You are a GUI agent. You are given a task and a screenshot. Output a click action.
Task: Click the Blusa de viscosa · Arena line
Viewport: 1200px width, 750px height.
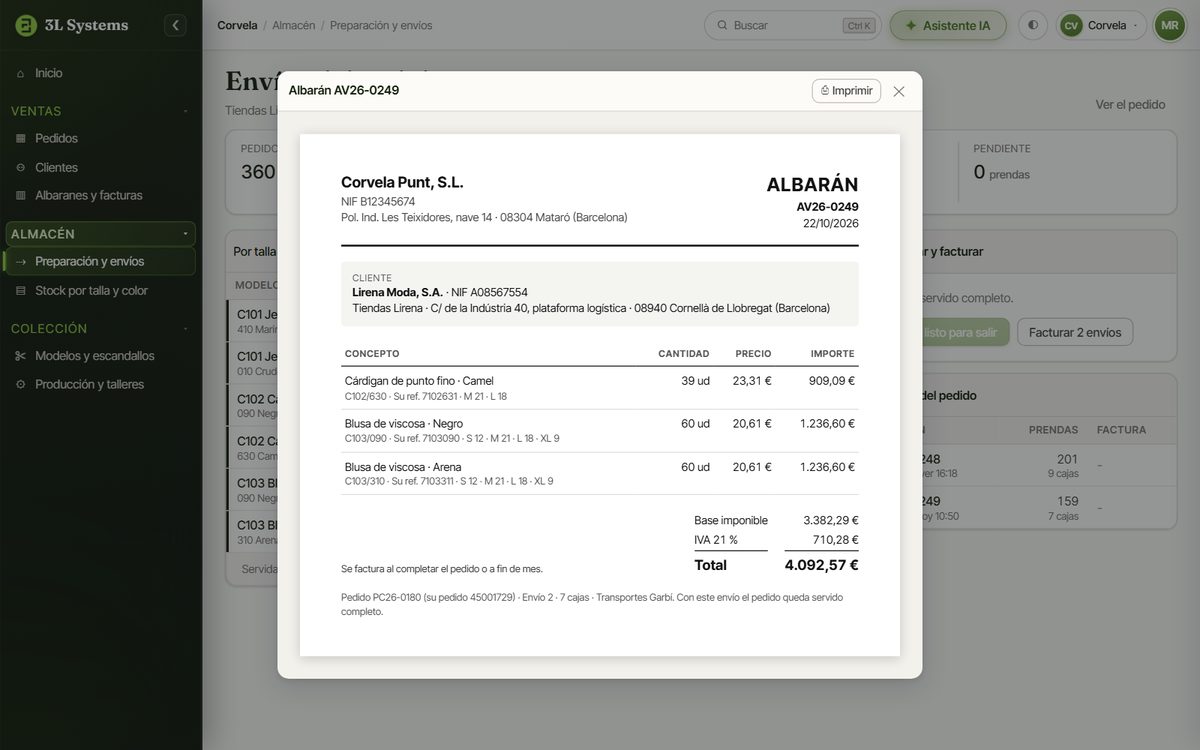point(600,474)
